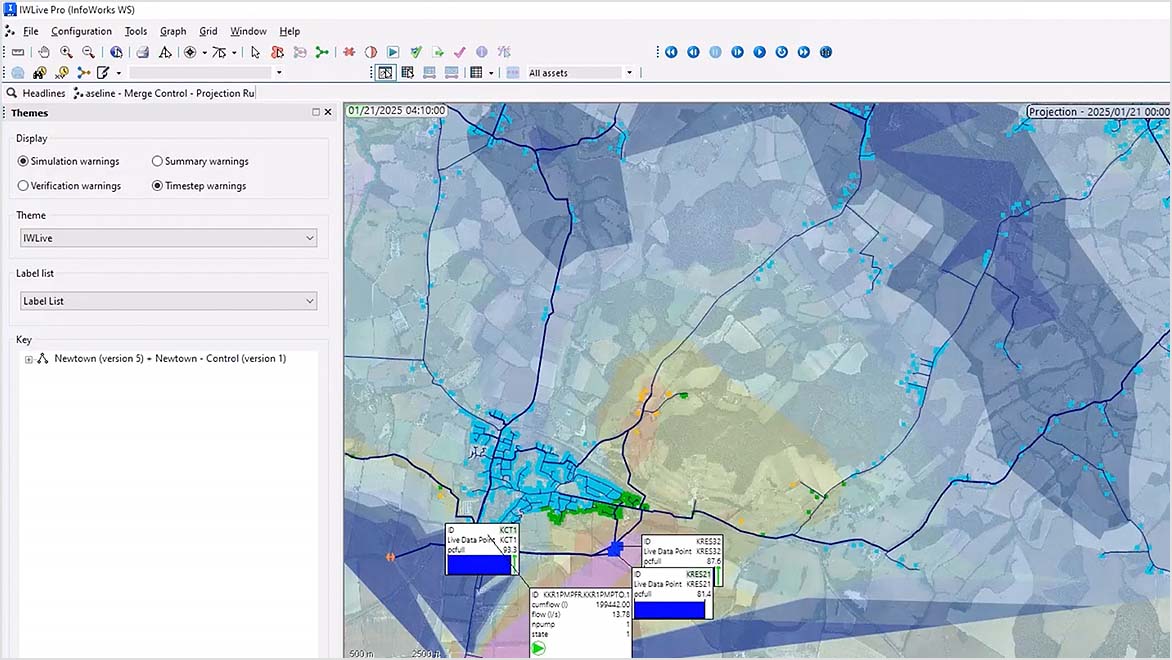1172x660 pixels.
Task: Activate the pointer Select tool
Action: 256,52
